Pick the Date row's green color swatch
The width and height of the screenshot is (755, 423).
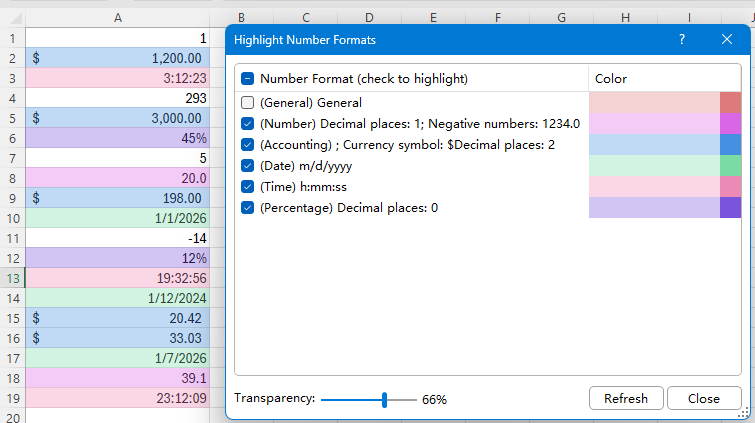(730, 166)
